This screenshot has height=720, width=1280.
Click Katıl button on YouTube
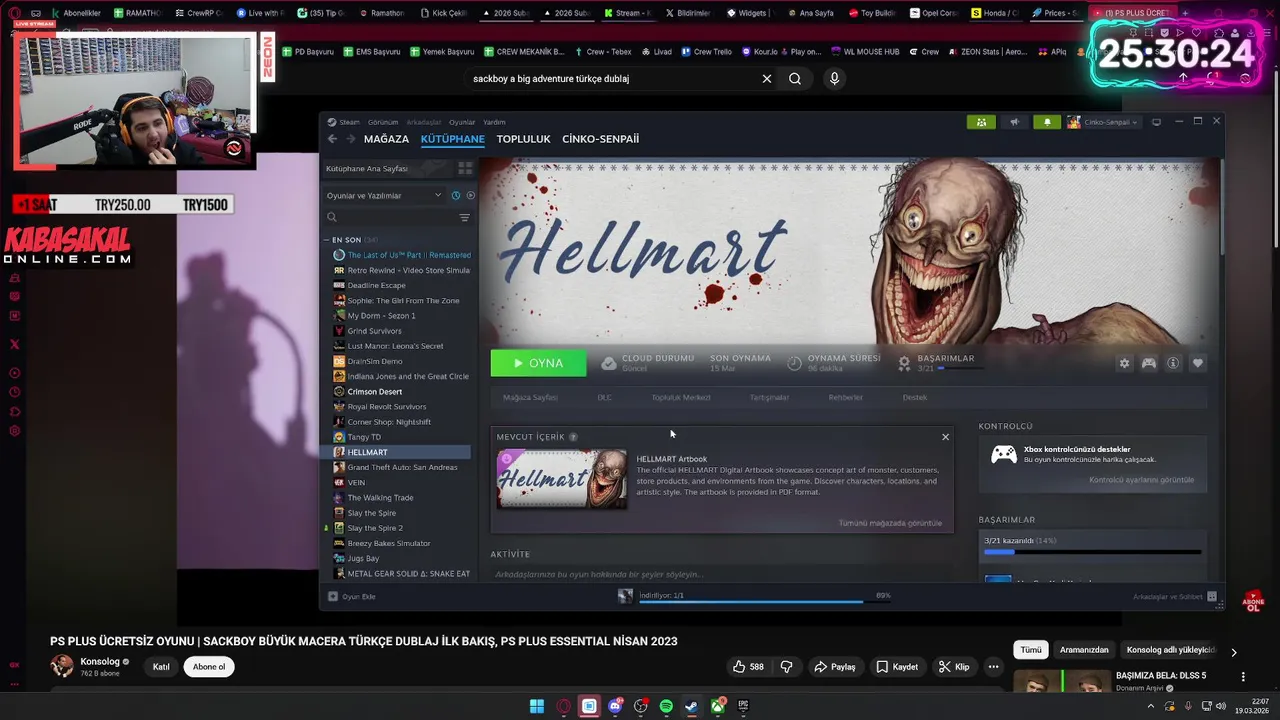(x=161, y=667)
